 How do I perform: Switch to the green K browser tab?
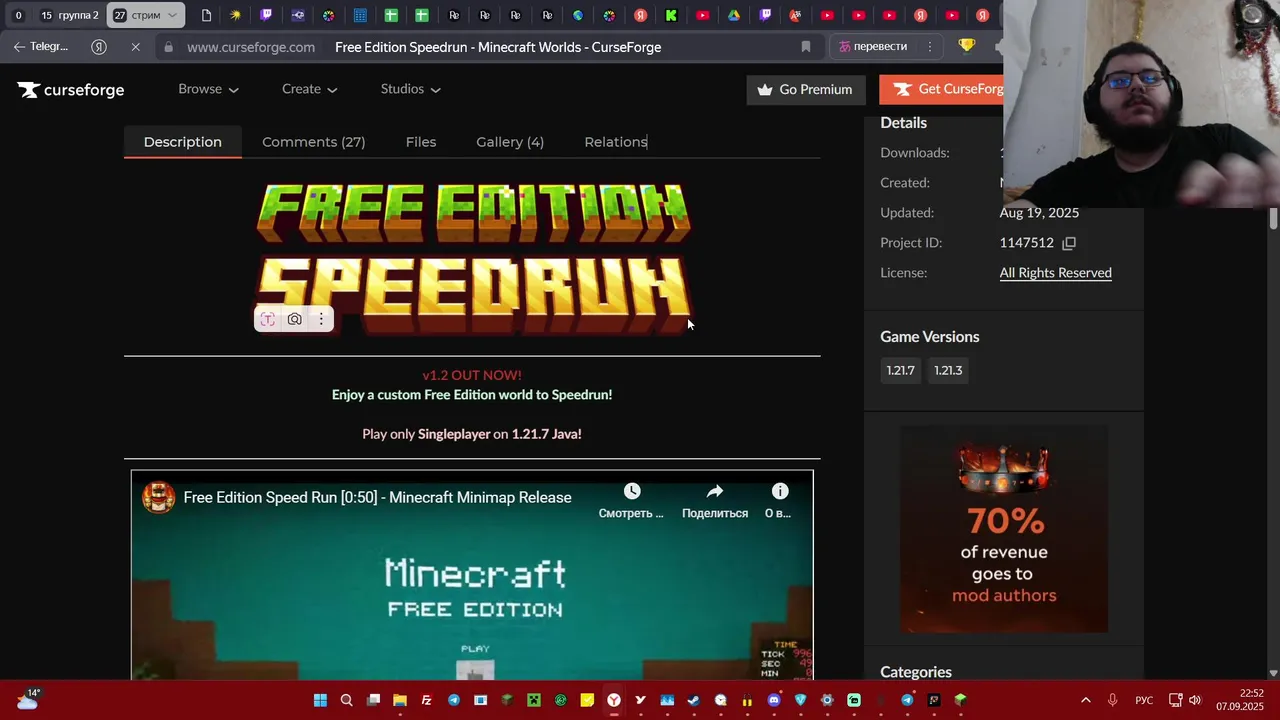pyautogui.click(x=671, y=15)
